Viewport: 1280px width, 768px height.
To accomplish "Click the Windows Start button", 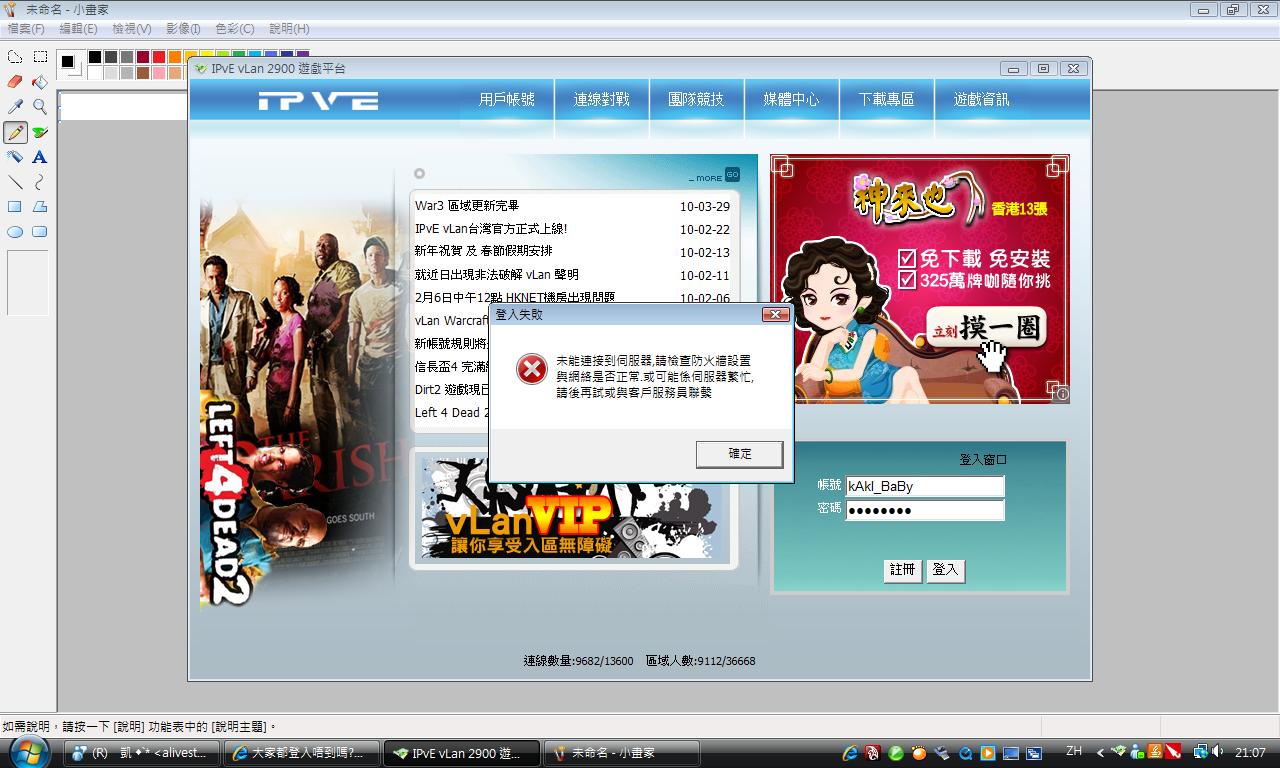I will [30, 752].
